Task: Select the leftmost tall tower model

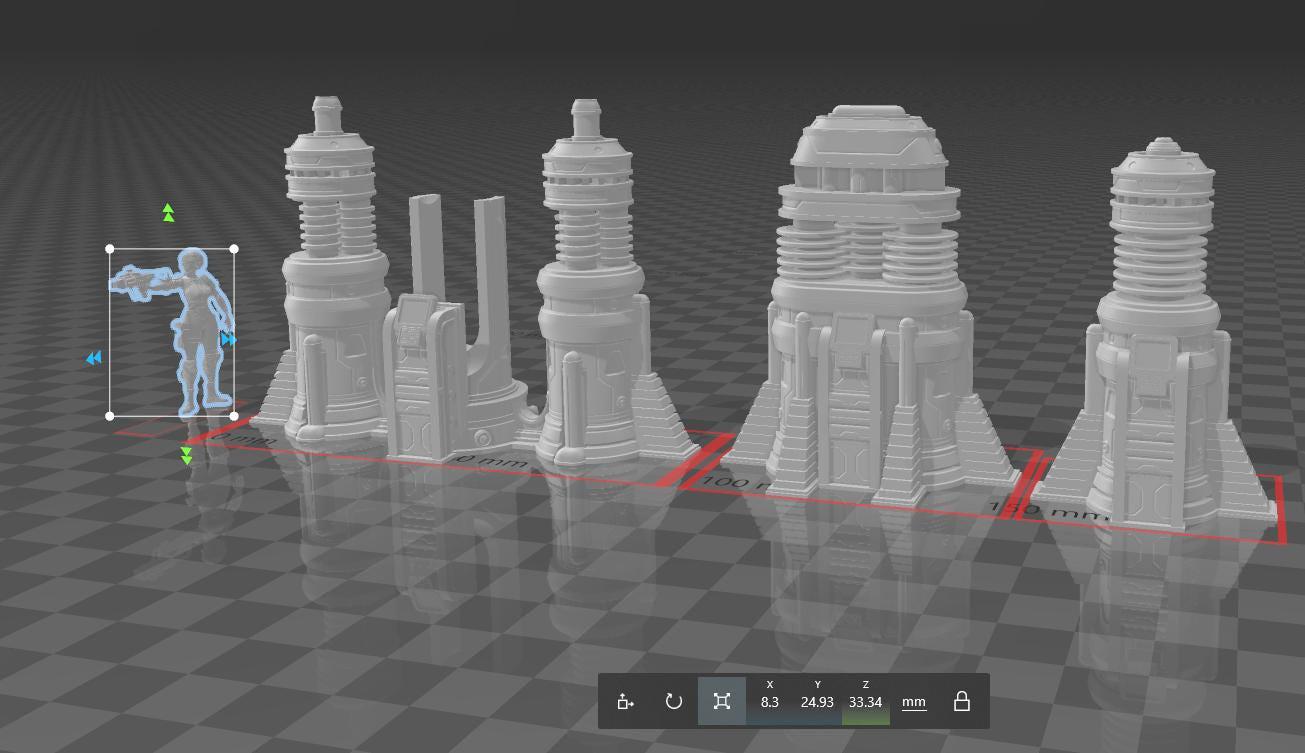Action: (x=330, y=280)
